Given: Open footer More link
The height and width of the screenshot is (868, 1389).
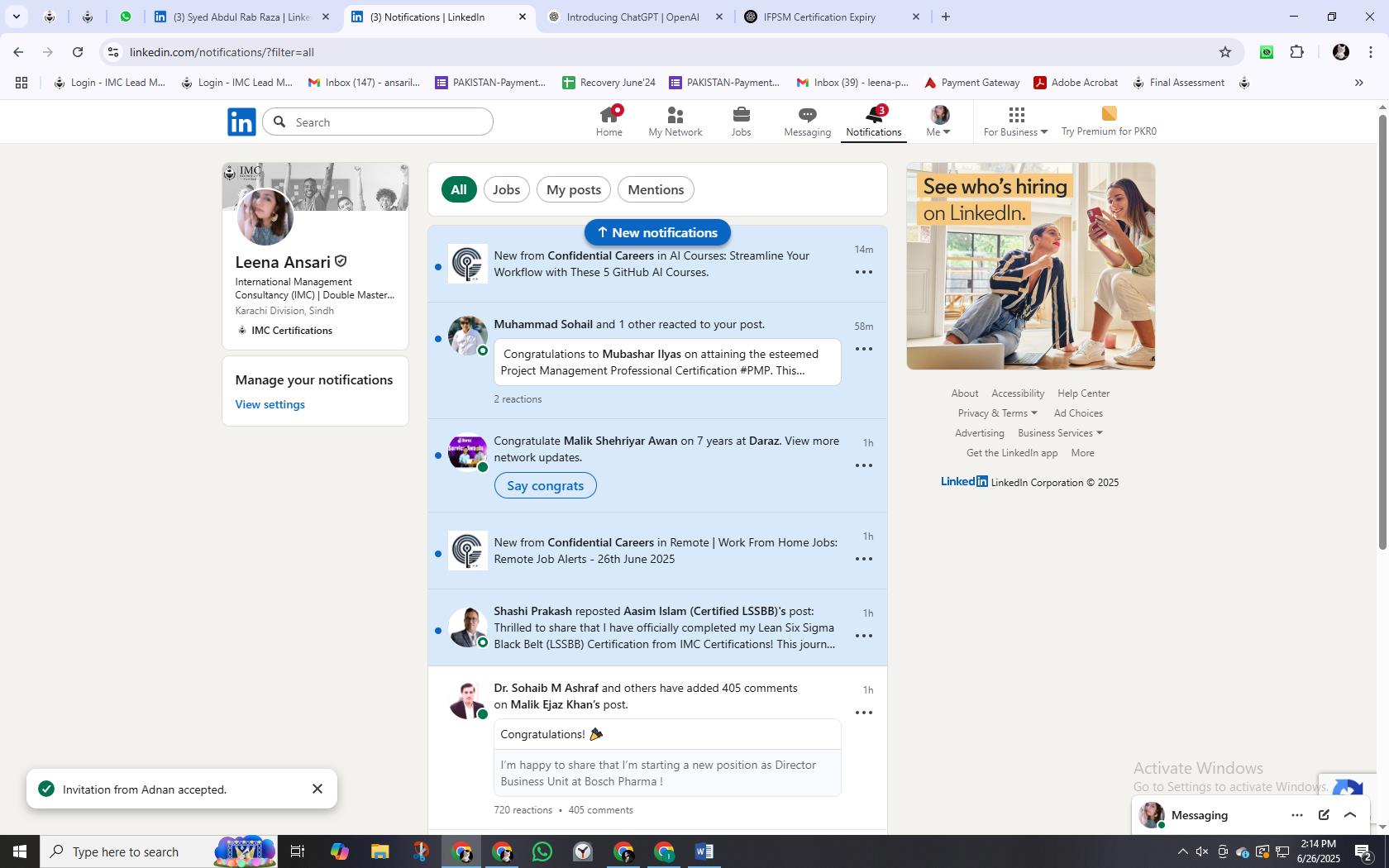Looking at the screenshot, I should (1082, 453).
